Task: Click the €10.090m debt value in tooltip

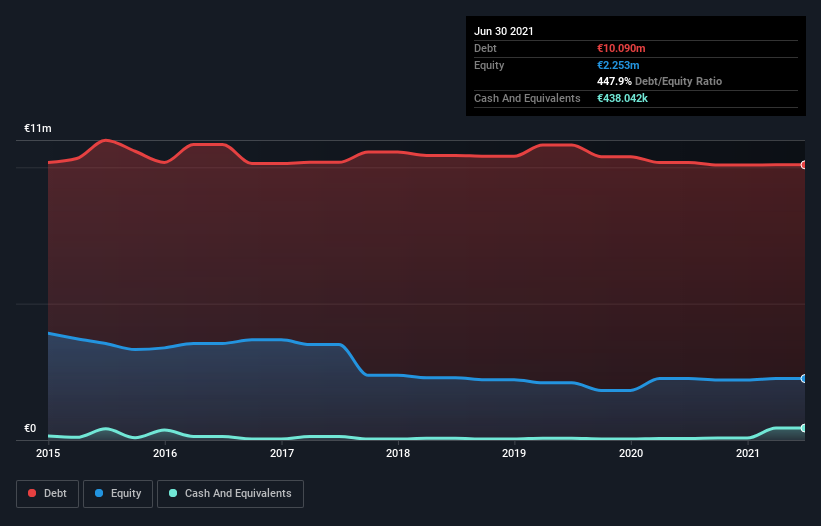Action: pyautogui.click(x=621, y=48)
